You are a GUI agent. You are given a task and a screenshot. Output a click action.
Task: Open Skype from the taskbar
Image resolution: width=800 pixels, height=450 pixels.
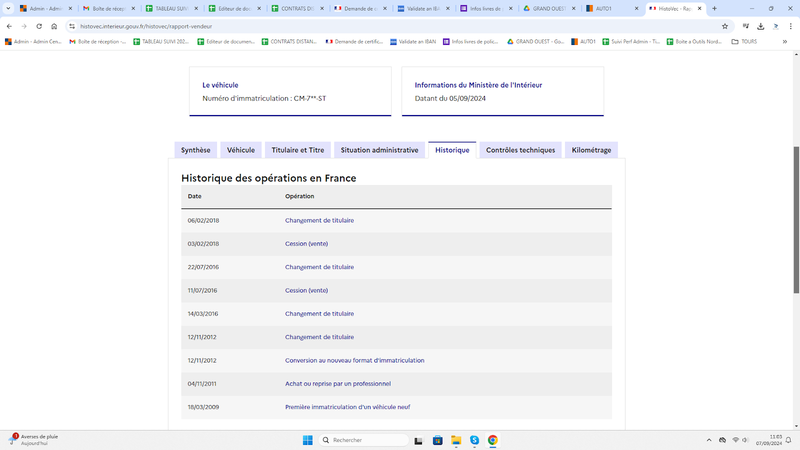[474, 440]
